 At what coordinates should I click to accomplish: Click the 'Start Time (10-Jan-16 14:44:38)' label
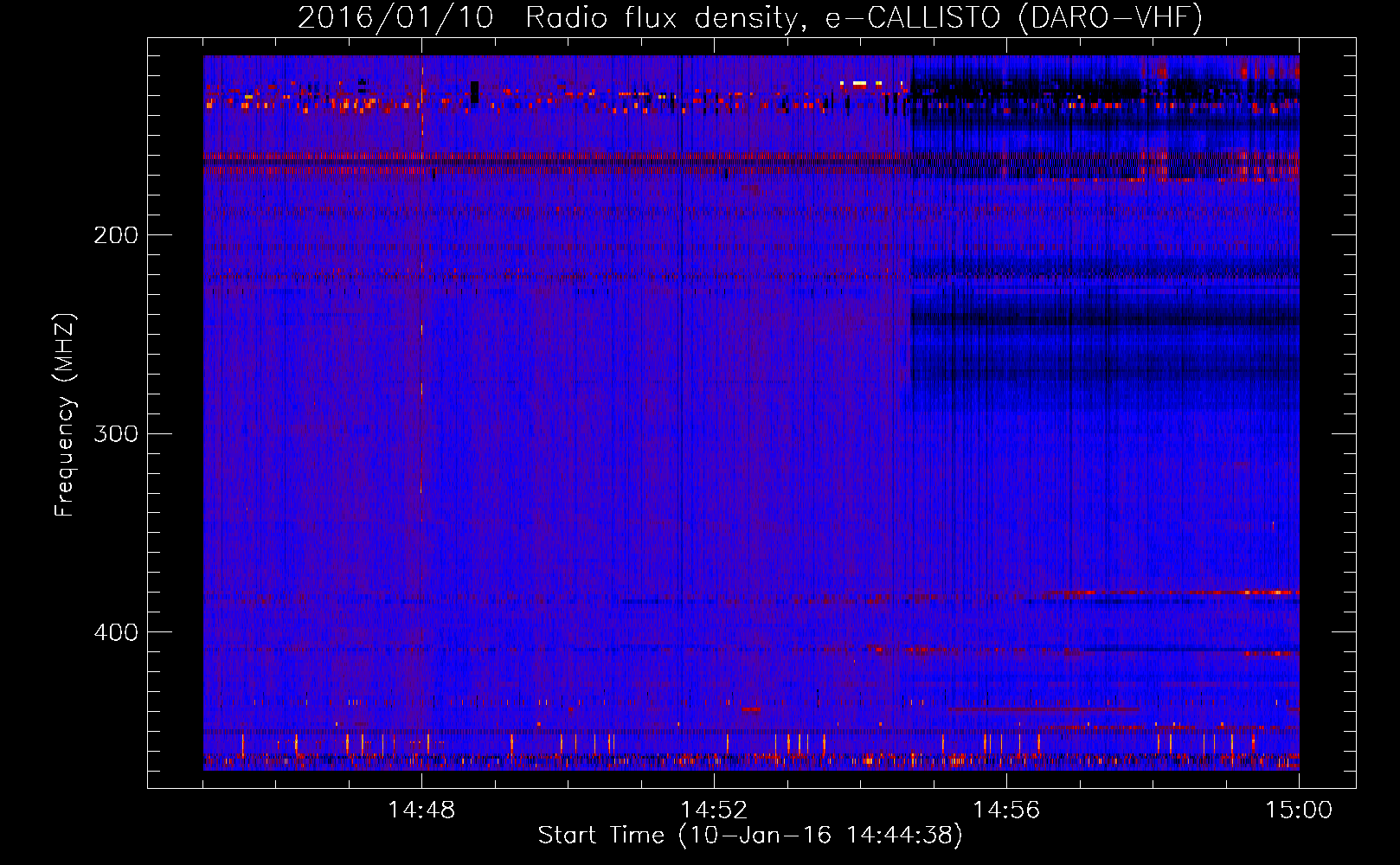(750, 836)
